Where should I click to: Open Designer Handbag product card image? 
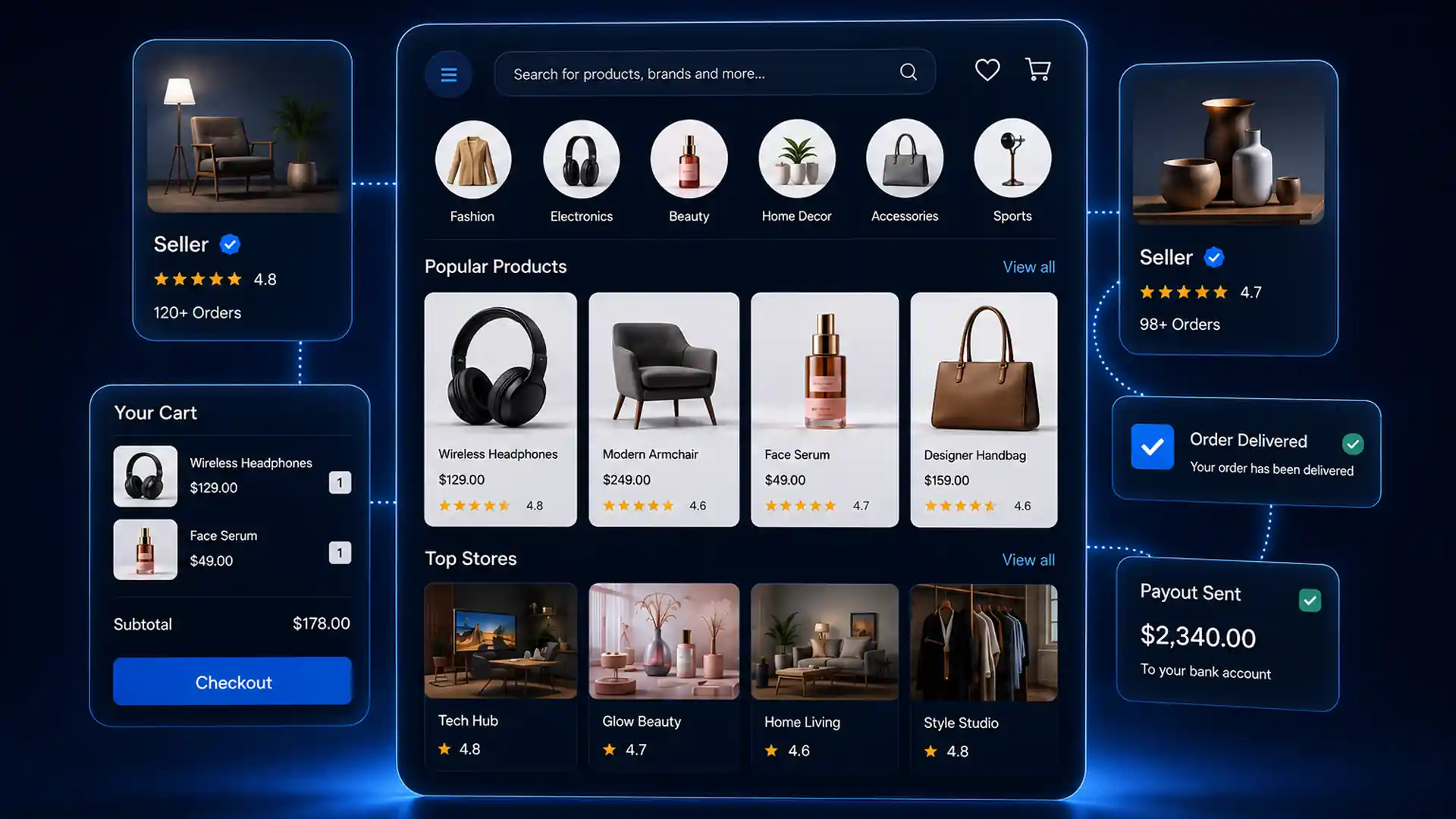pyautogui.click(x=984, y=364)
